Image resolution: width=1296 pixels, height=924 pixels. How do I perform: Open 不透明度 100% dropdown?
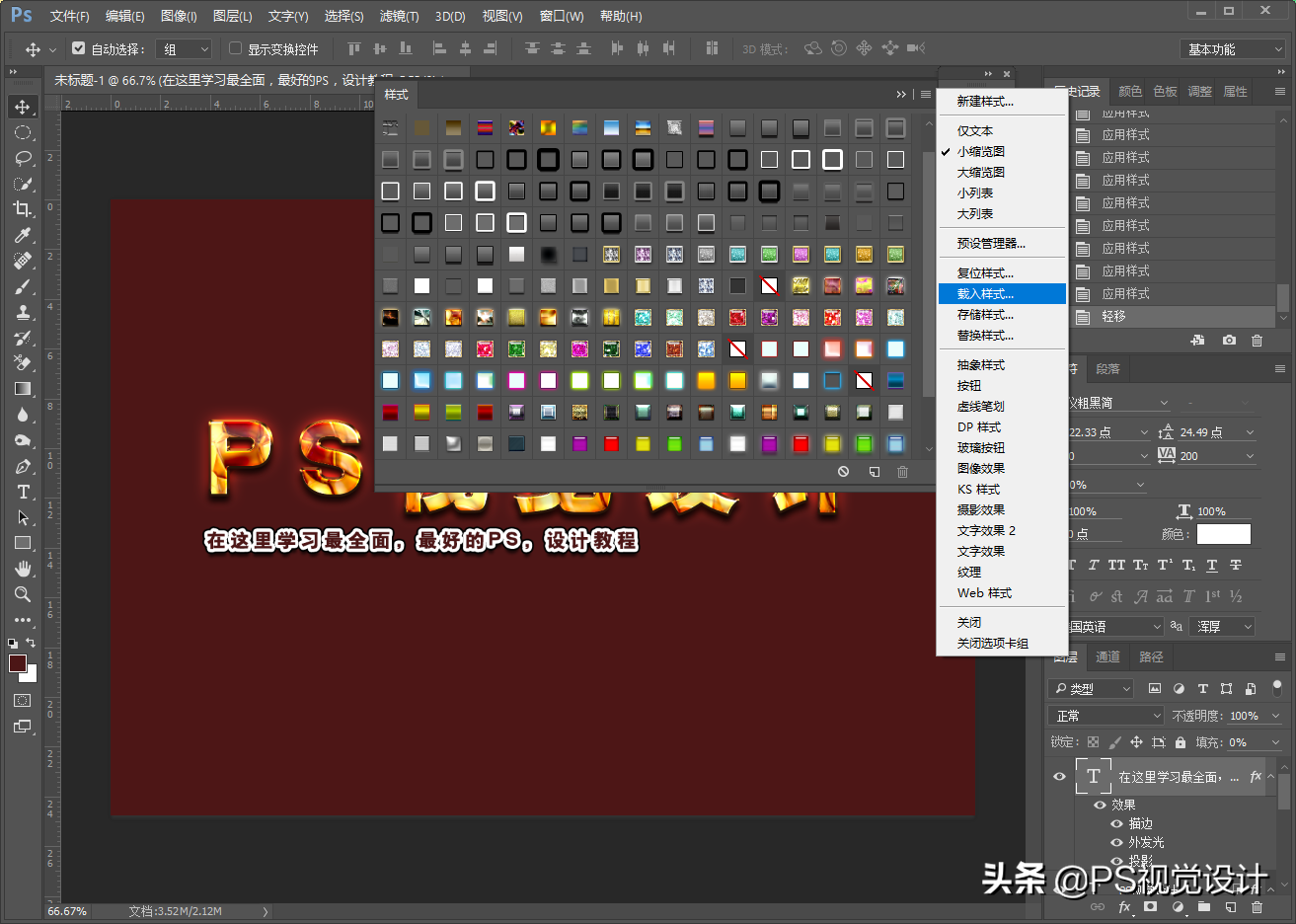[1275, 716]
